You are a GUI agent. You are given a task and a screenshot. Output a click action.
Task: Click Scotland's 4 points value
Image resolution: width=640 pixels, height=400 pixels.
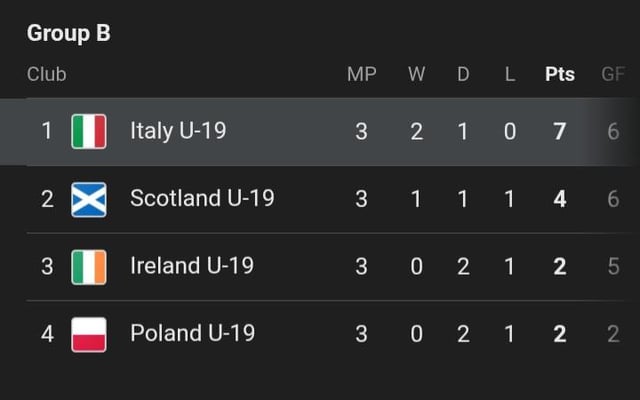[560, 199]
